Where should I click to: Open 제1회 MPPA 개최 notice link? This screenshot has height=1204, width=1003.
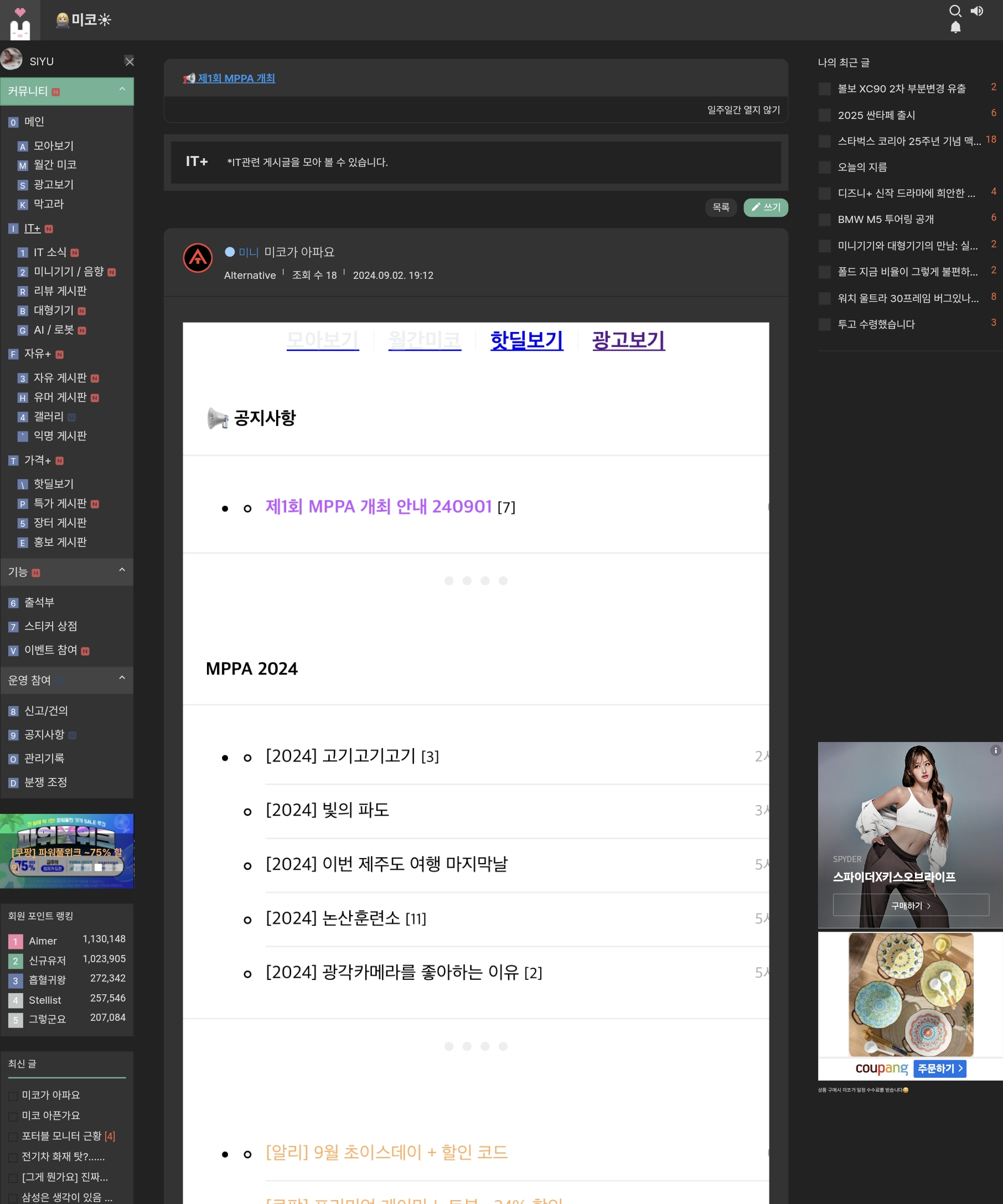click(x=236, y=78)
